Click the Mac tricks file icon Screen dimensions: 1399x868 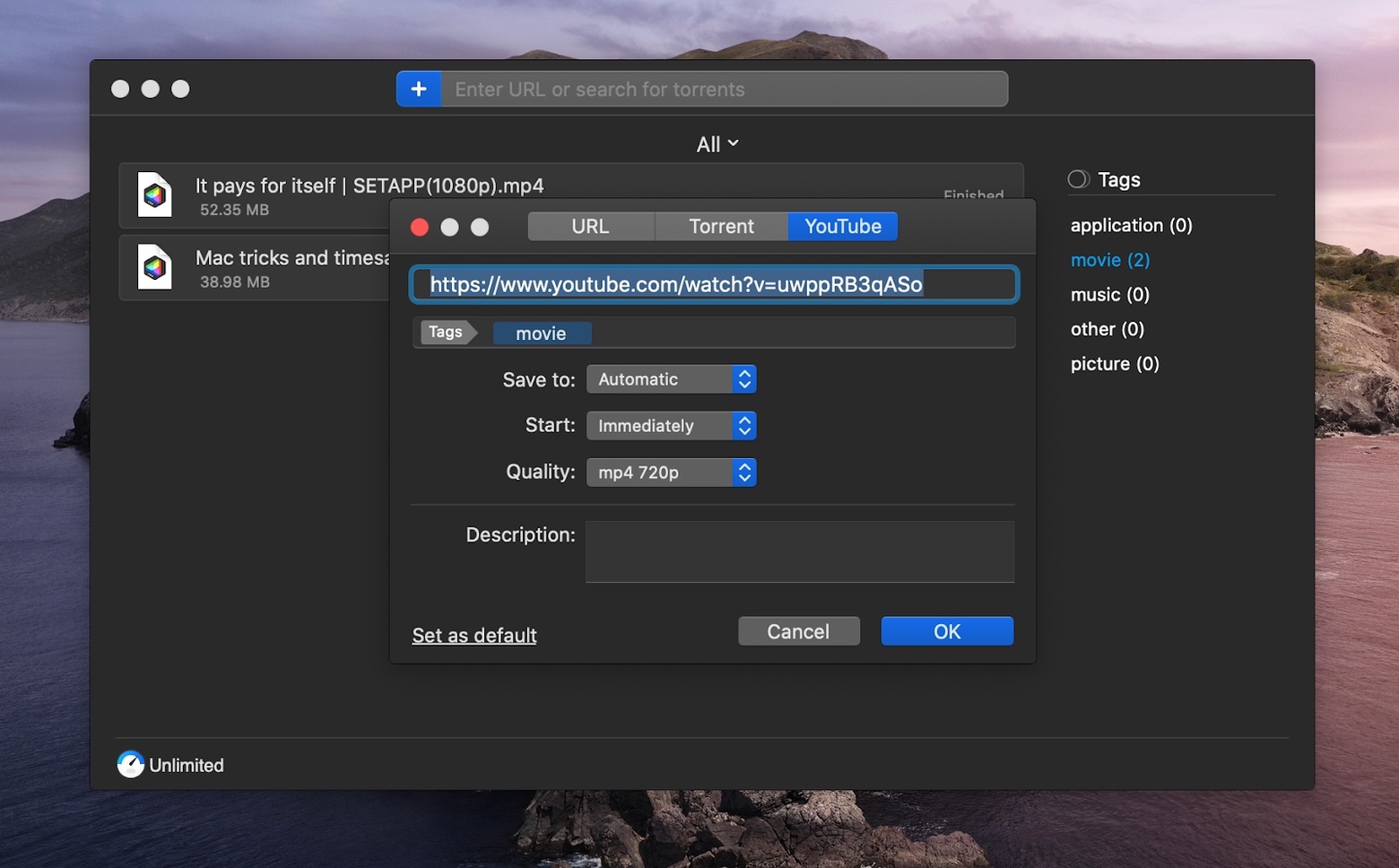pyautogui.click(x=154, y=266)
